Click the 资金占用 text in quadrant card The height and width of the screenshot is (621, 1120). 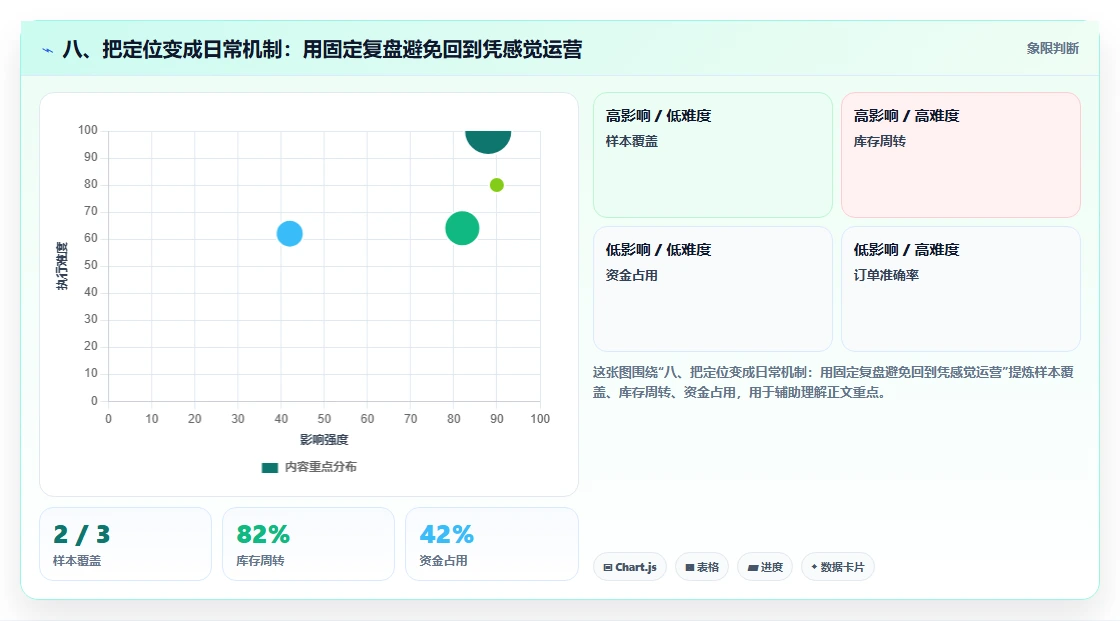(x=631, y=275)
